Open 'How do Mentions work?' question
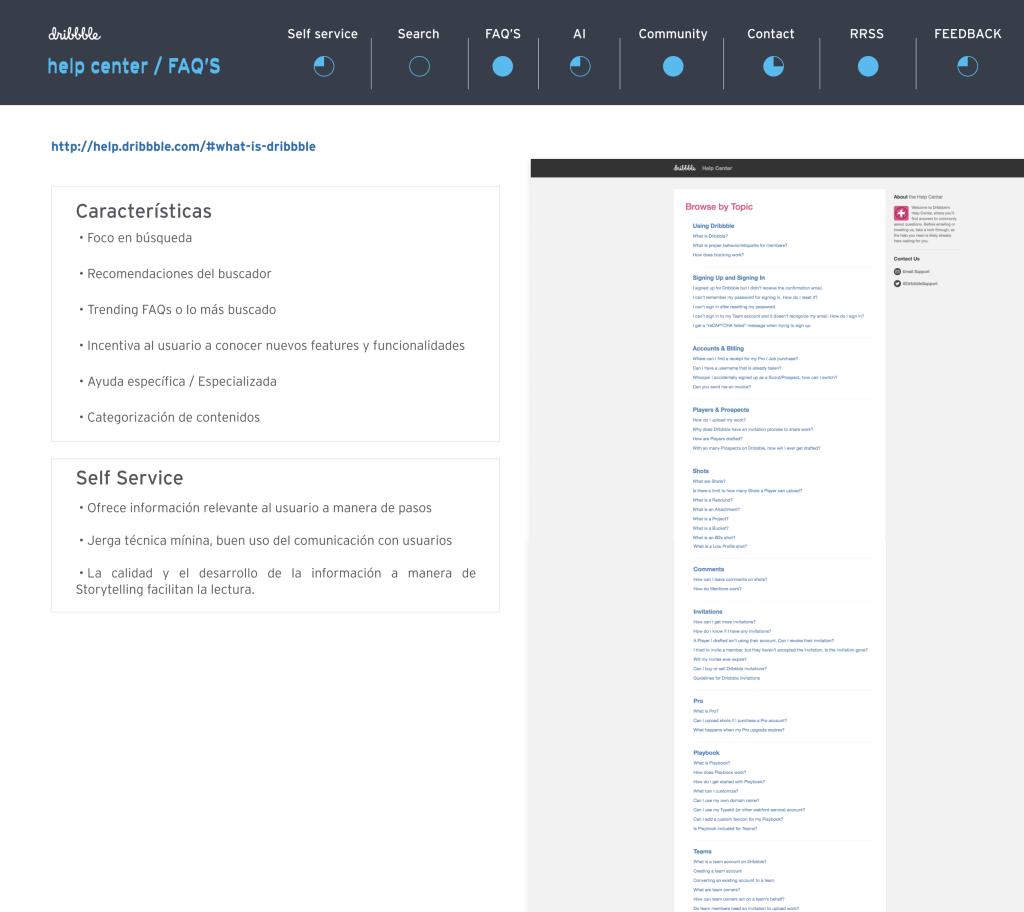Viewport: 1024px width, 912px height. click(717, 589)
